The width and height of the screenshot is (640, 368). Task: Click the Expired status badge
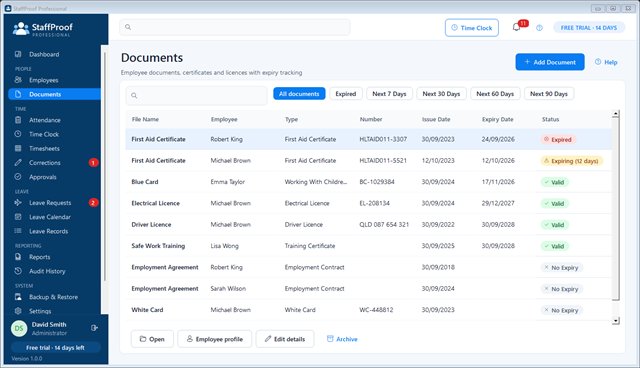coord(558,140)
